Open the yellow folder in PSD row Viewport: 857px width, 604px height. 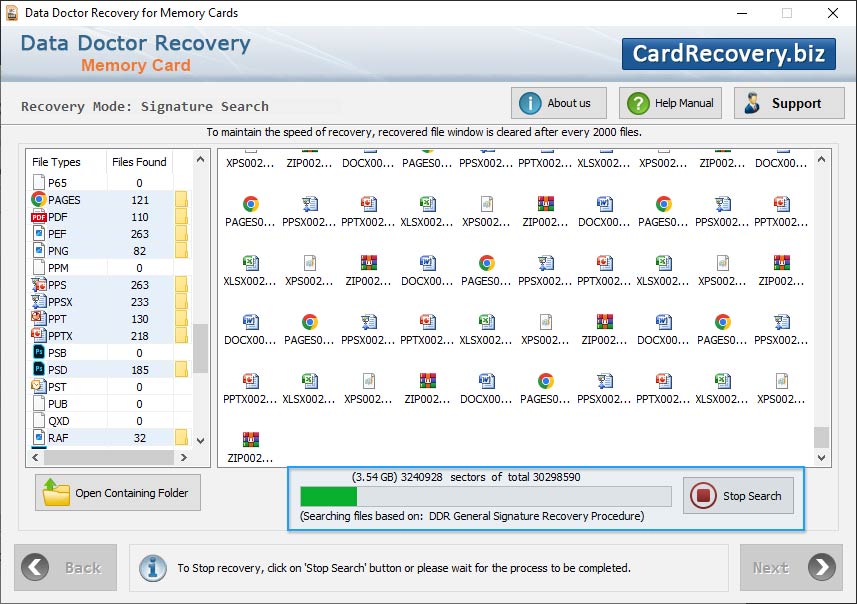coord(181,370)
